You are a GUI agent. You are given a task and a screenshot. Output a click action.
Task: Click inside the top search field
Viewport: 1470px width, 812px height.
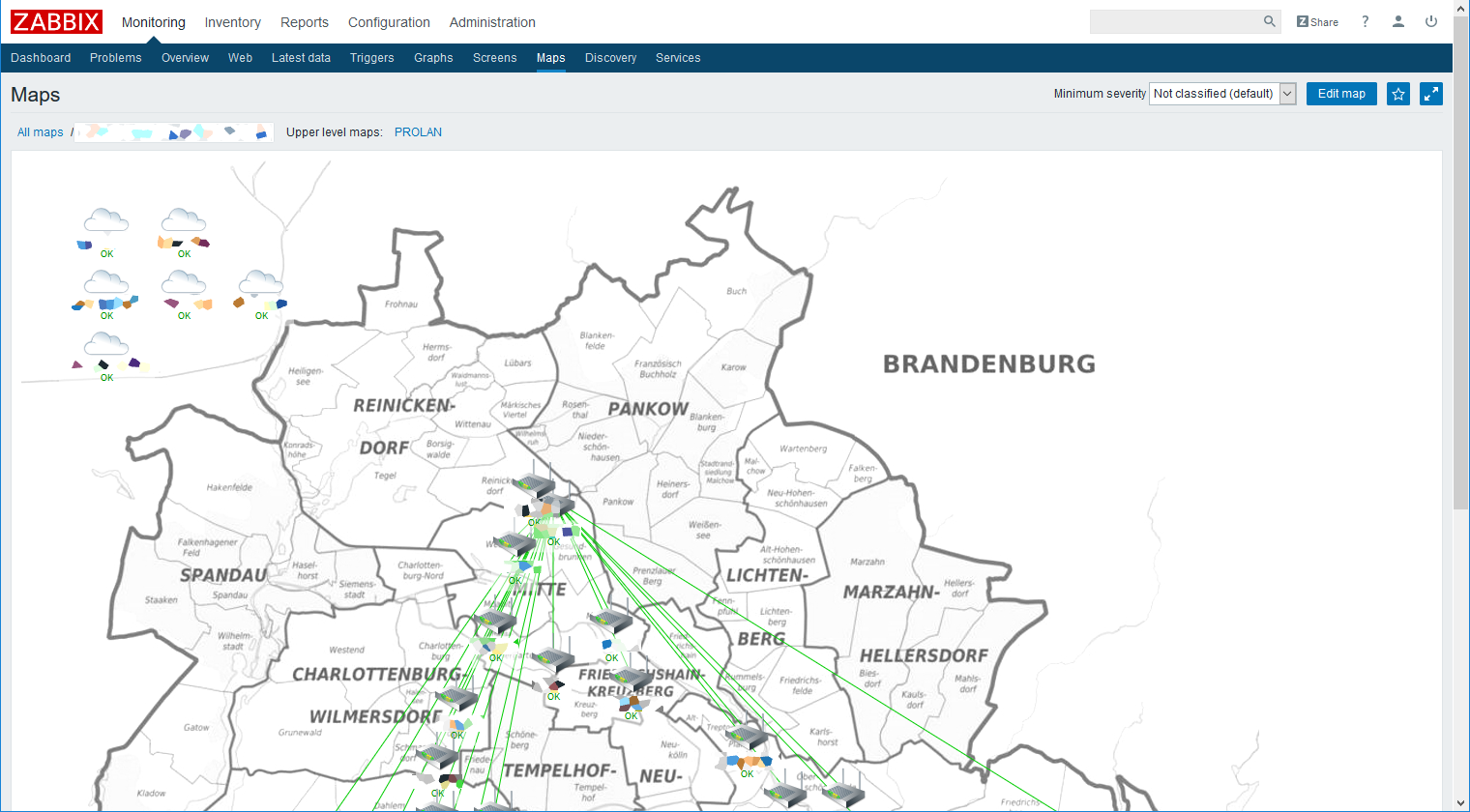1174,21
